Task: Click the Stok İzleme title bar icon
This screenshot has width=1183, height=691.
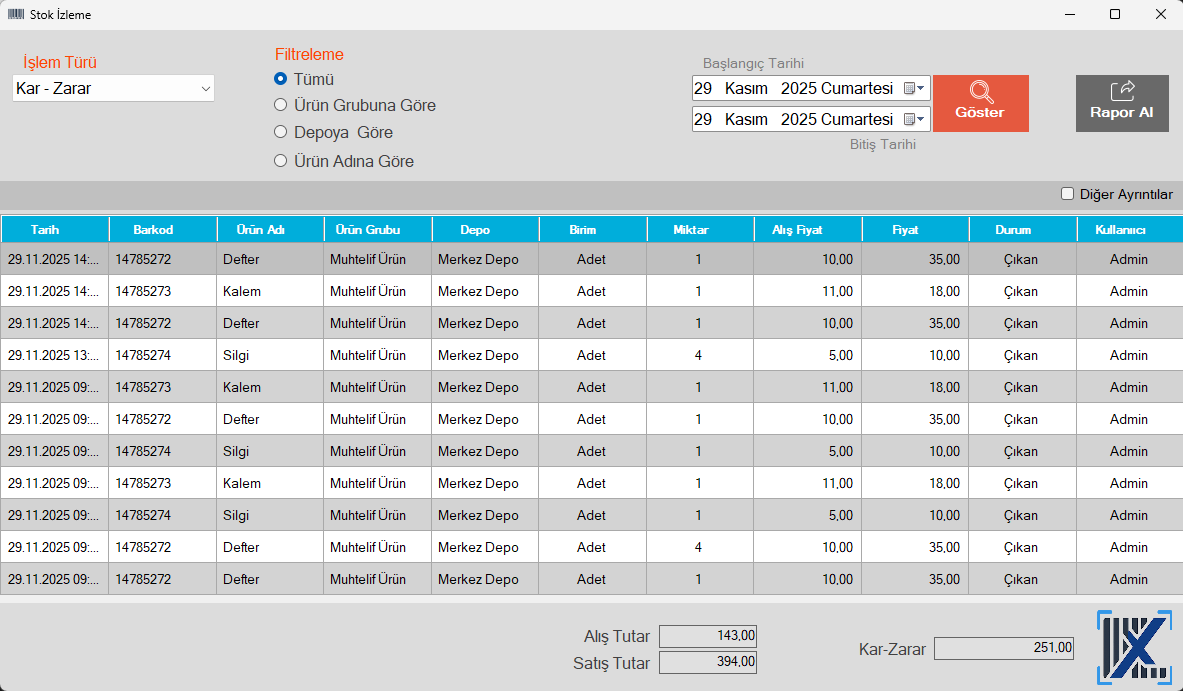Action: (x=16, y=15)
